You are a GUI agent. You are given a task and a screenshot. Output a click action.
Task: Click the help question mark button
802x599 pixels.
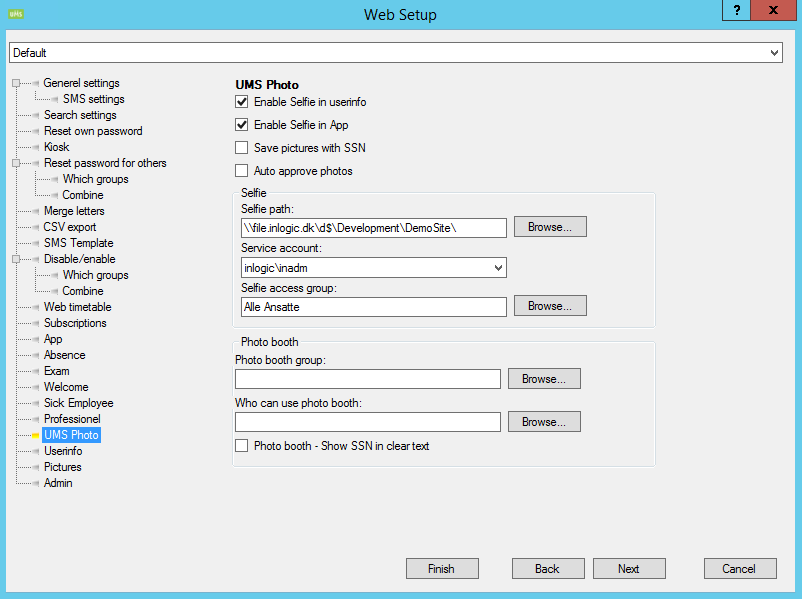click(736, 11)
